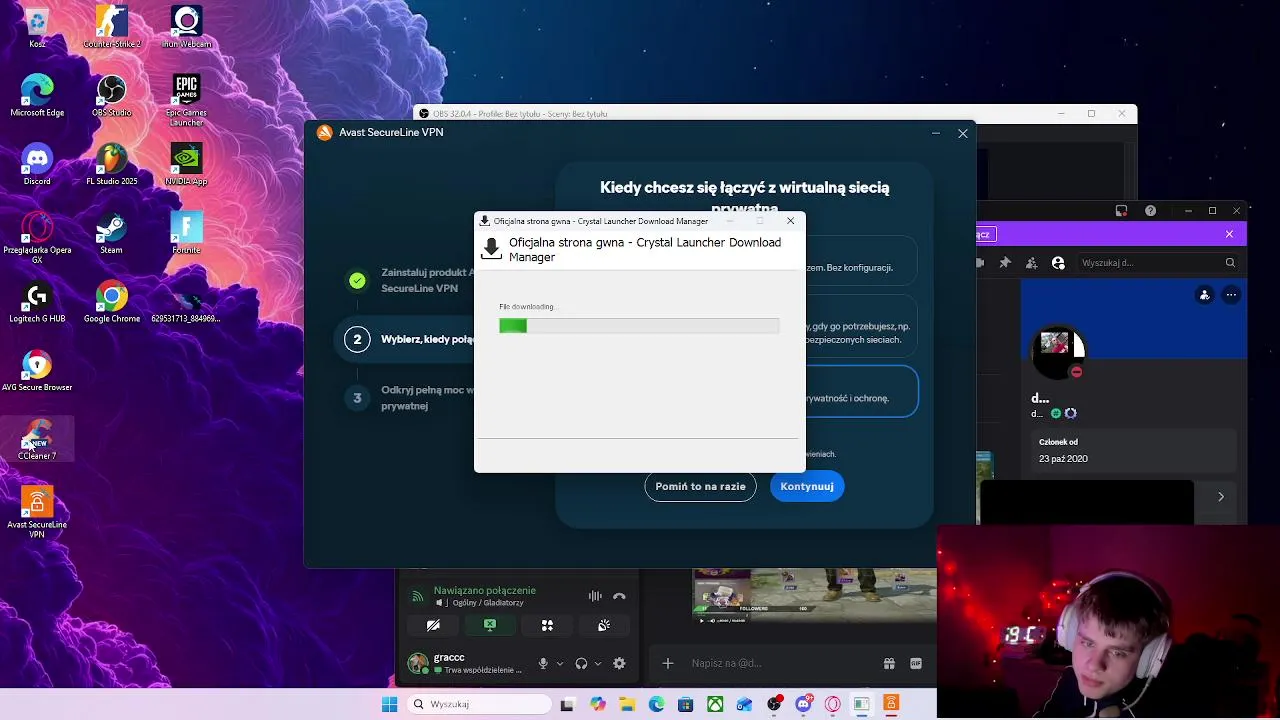Open AVG Secure Browser desktop shortcut
This screenshot has height=720, width=1280.
click(37, 371)
